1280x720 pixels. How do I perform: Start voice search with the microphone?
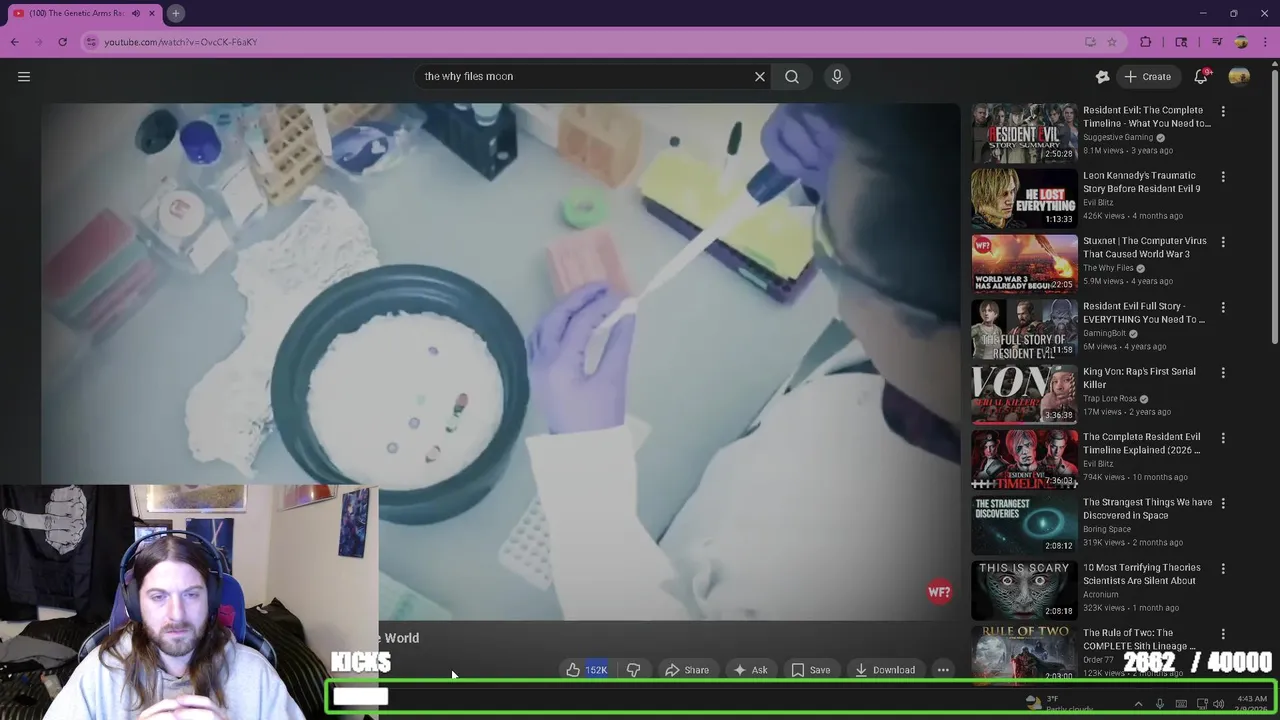tap(837, 76)
